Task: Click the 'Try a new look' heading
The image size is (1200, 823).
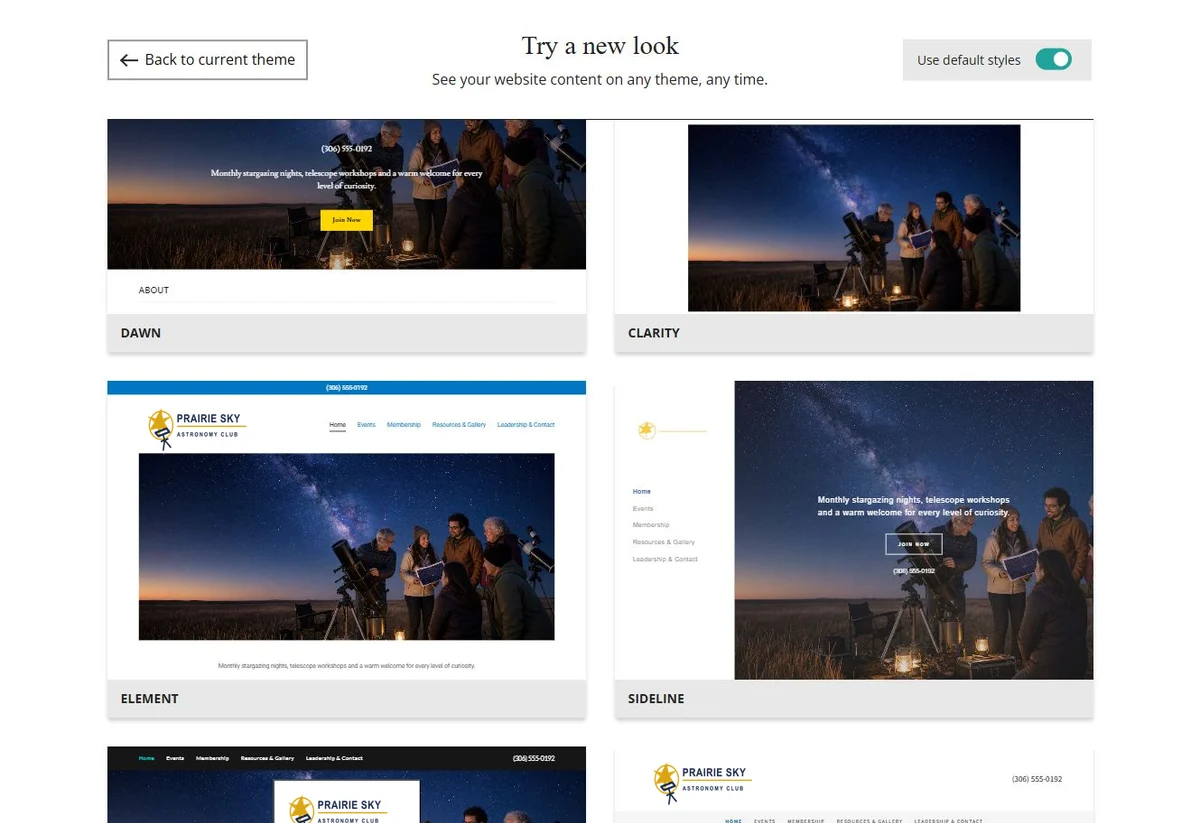Action: (x=600, y=46)
